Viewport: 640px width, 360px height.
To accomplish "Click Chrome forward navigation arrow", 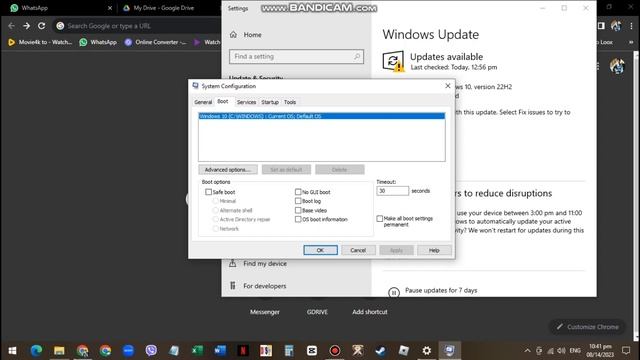I will 27,26.
